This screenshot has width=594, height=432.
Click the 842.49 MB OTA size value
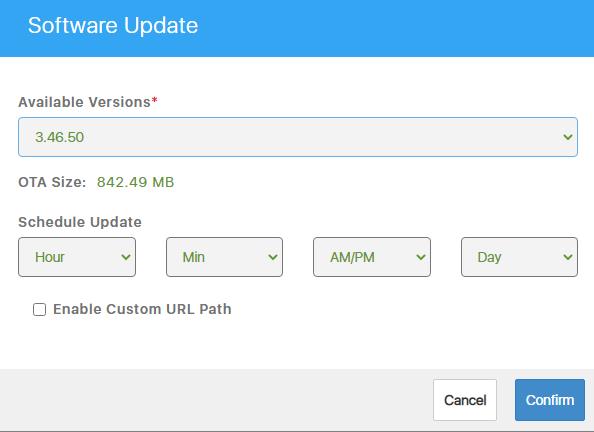point(135,182)
